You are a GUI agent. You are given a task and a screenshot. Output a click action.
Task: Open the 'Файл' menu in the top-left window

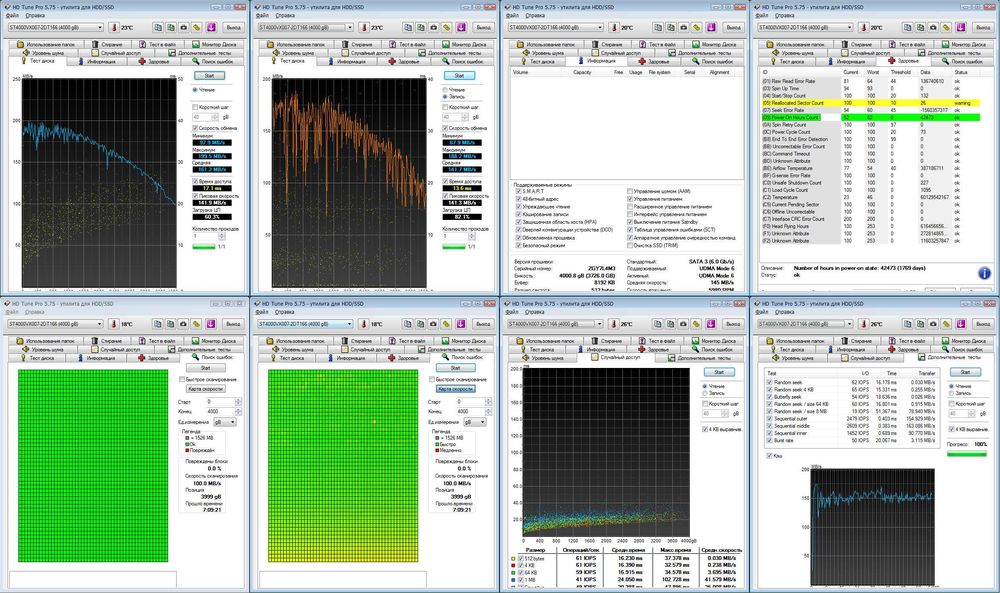click(x=12, y=17)
